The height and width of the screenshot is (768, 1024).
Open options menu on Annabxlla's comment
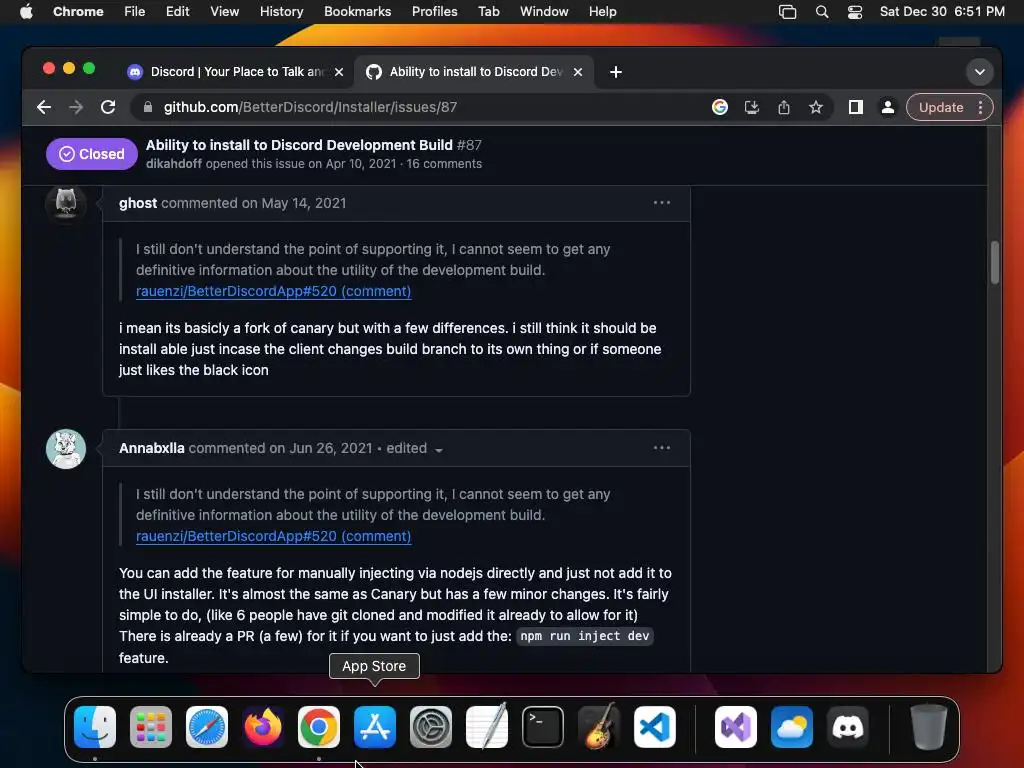point(662,447)
